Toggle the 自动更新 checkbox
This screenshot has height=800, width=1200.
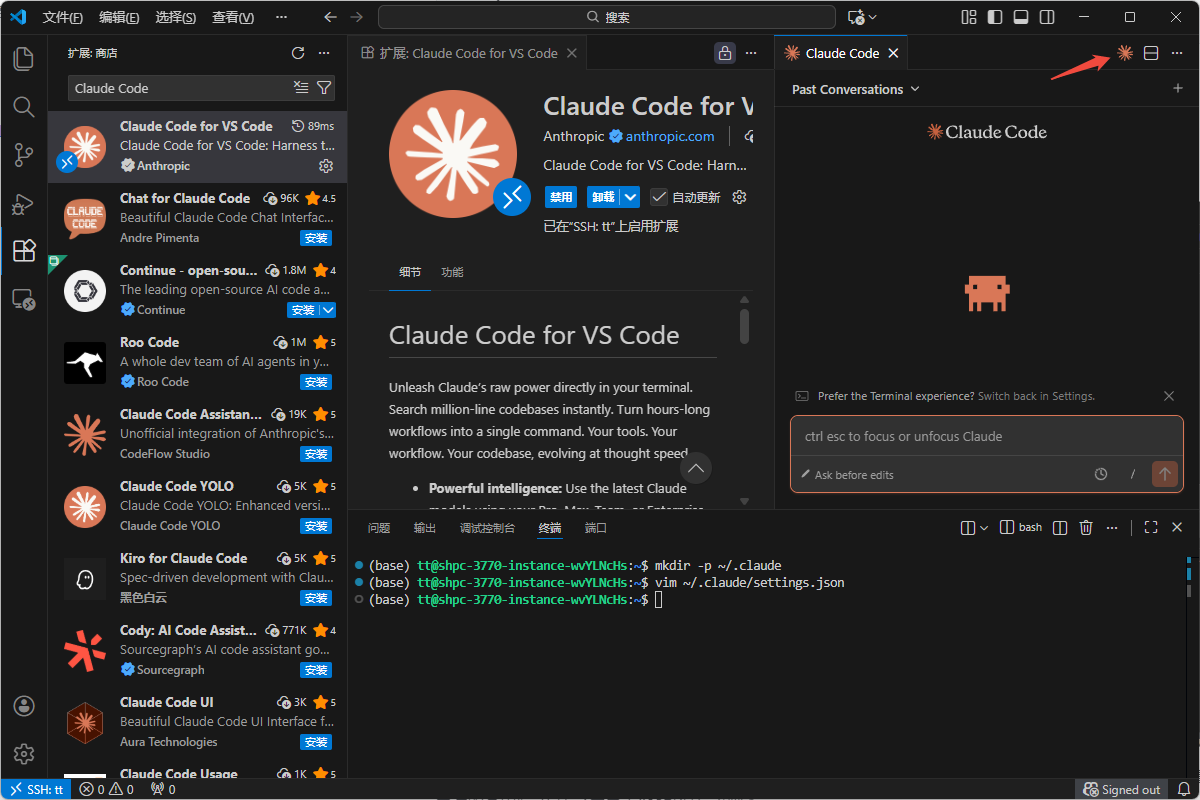(658, 197)
